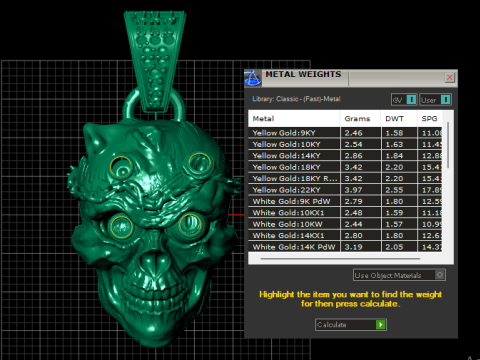The width and height of the screenshot is (480, 360).
Task: Click the DWT column header
Action: (399, 119)
